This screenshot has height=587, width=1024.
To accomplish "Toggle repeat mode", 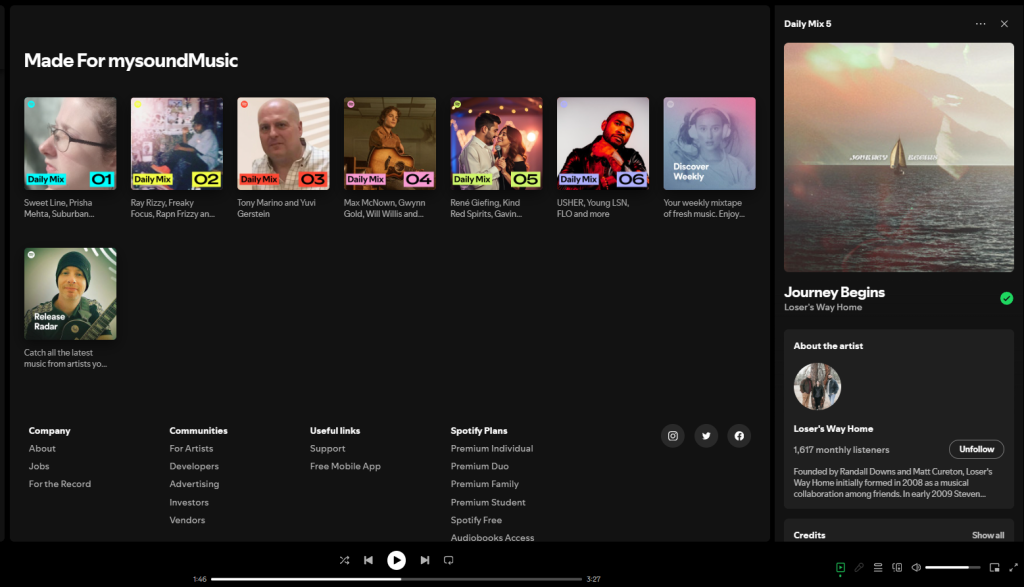I will pos(449,560).
